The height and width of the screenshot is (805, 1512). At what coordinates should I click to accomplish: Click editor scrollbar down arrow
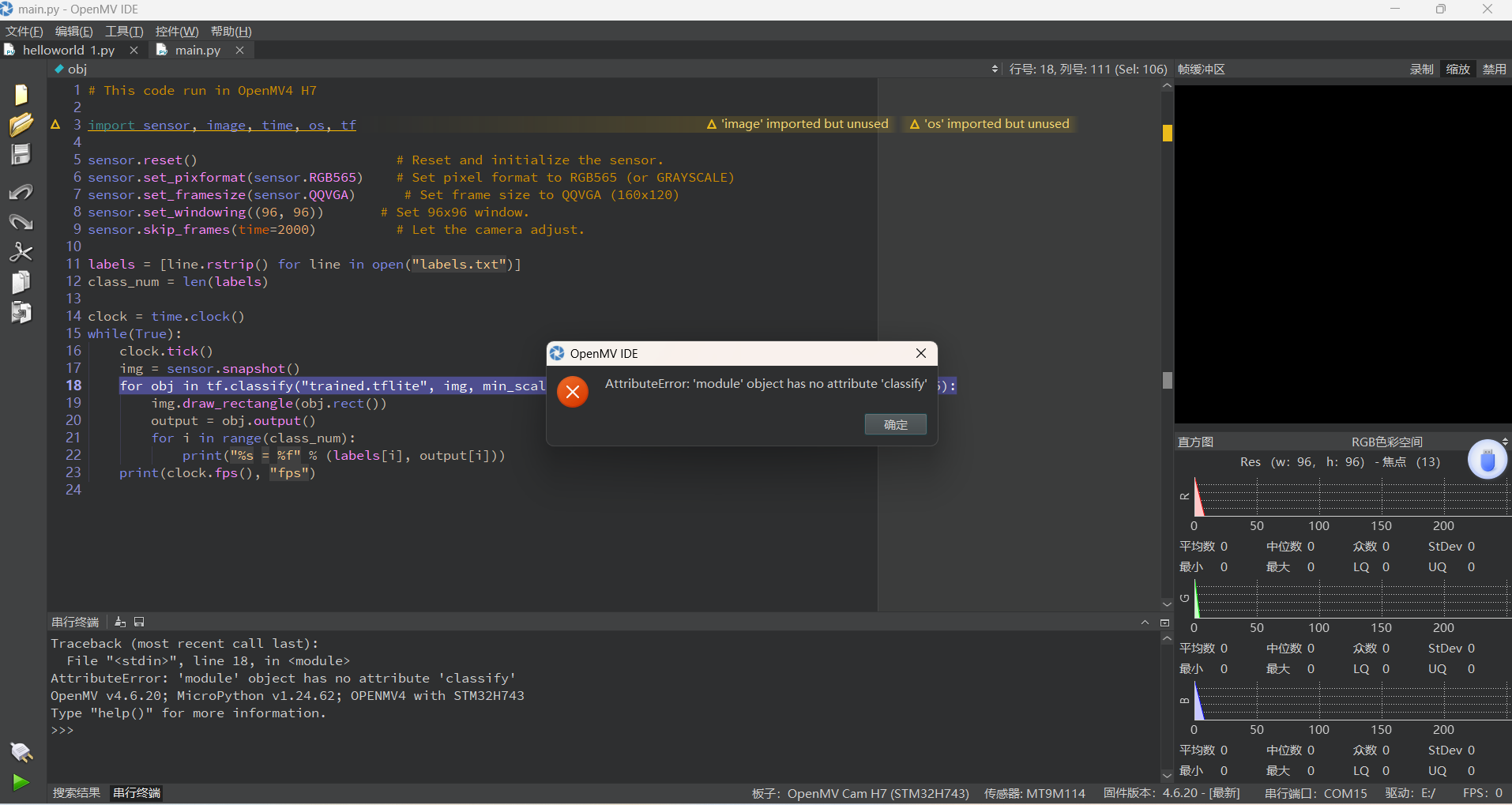pos(1167,604)
